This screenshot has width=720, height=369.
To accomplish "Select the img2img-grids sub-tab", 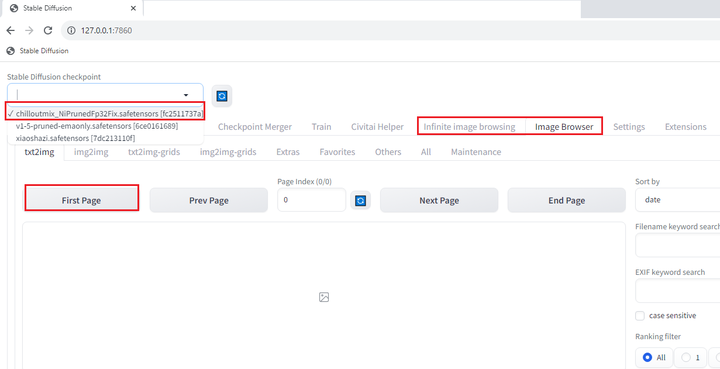I will pos(228,152).
